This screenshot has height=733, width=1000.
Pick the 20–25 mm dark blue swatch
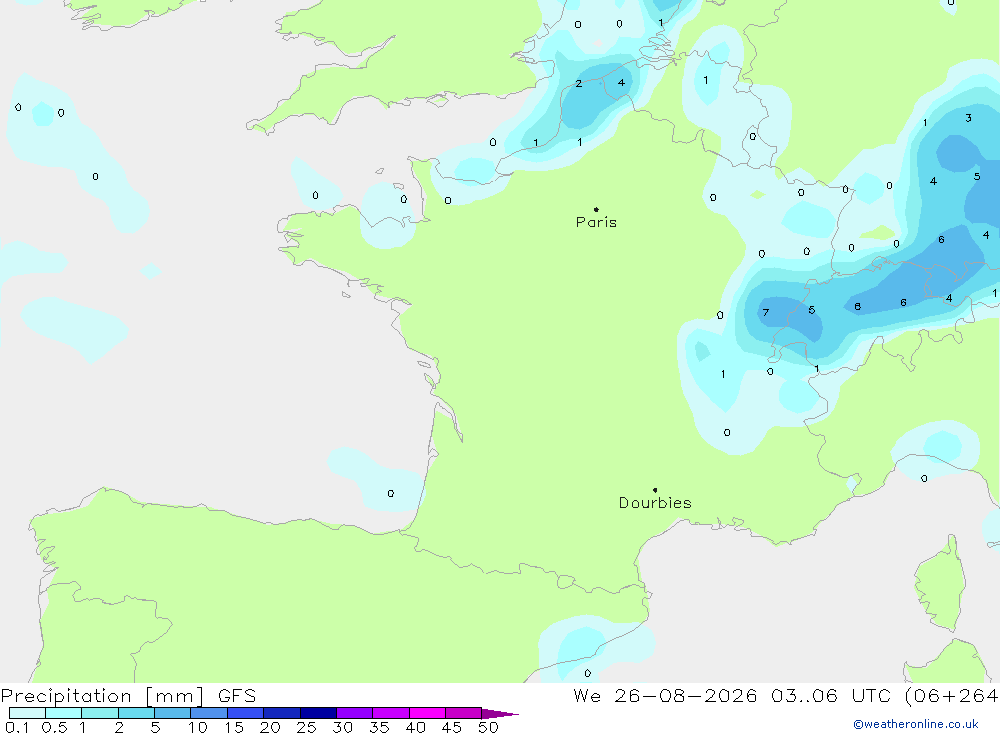pos(282,713)
